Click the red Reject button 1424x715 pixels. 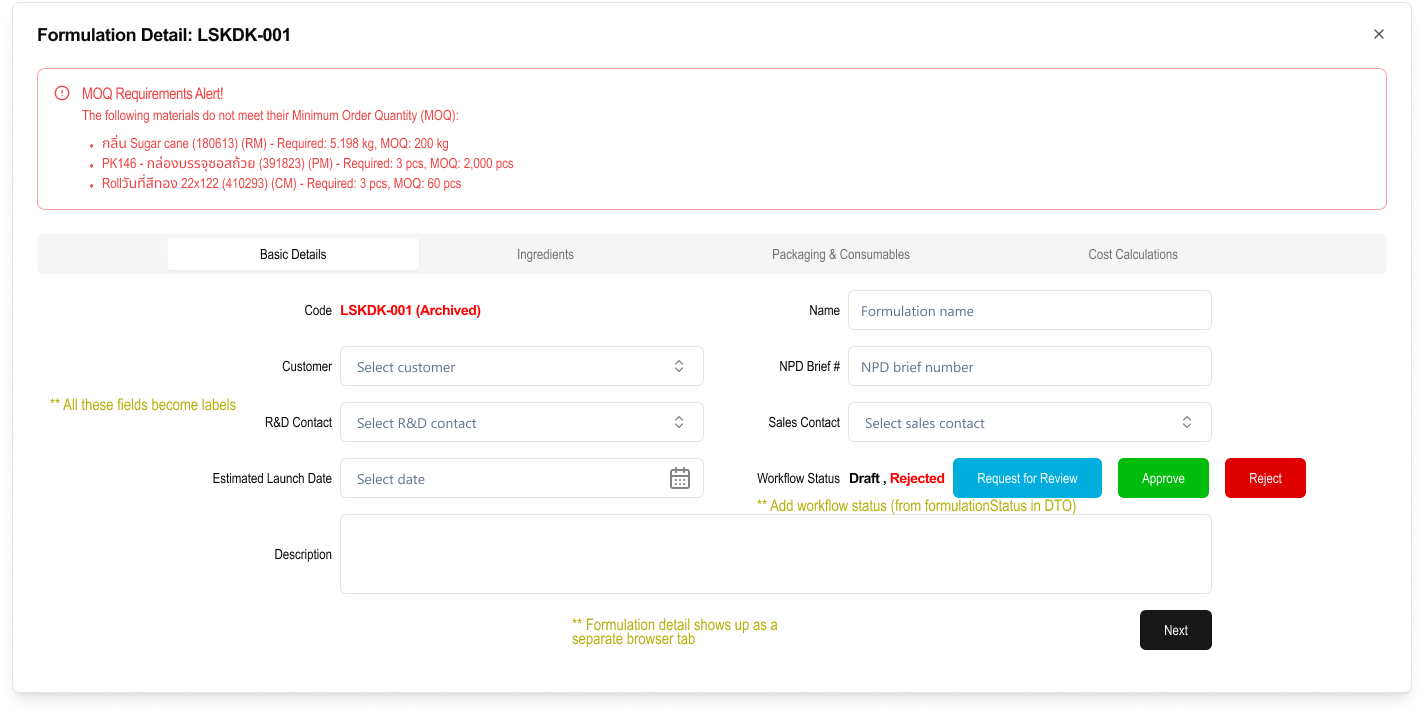click(x=1265, y=478)
